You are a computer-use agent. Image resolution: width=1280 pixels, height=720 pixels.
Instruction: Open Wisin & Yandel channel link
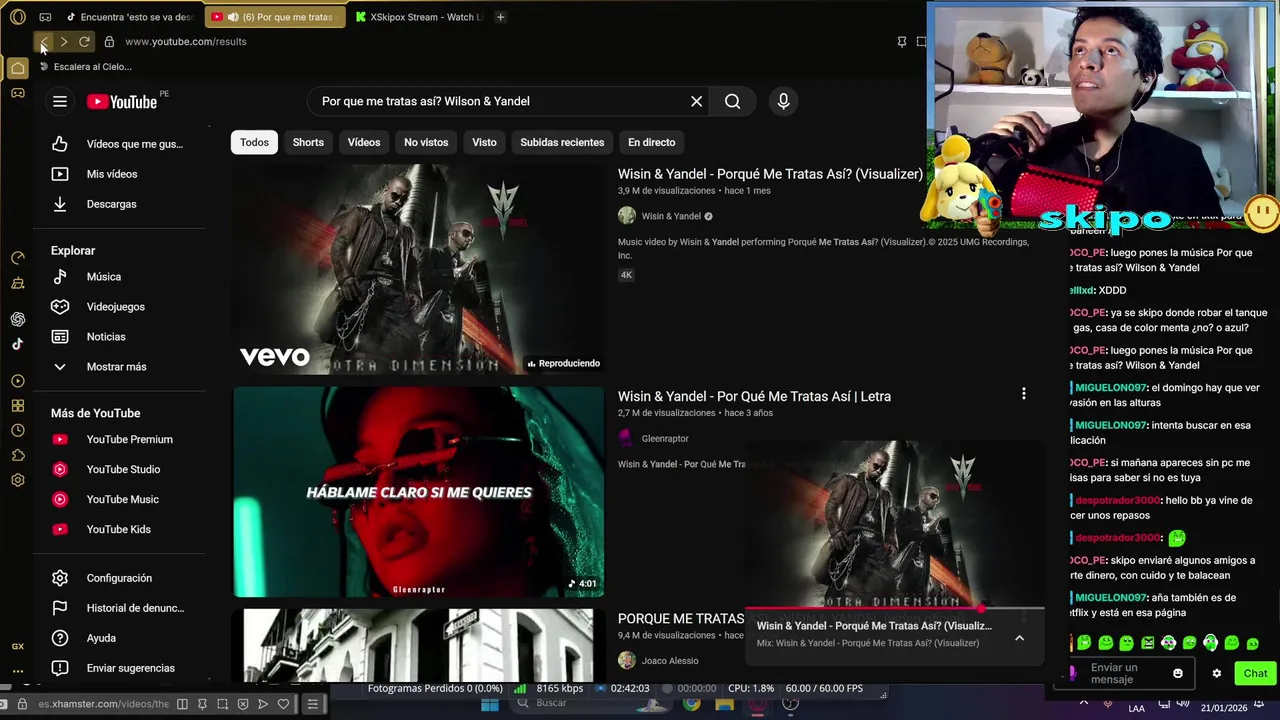click(x=671, y=216)
